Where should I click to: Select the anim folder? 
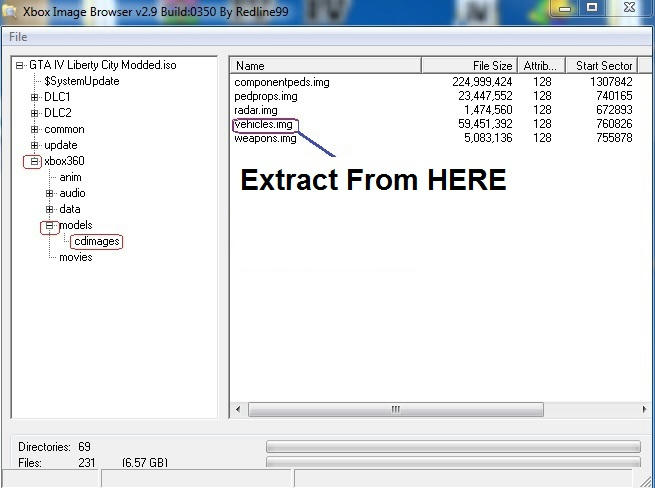(x=71, y=177)
